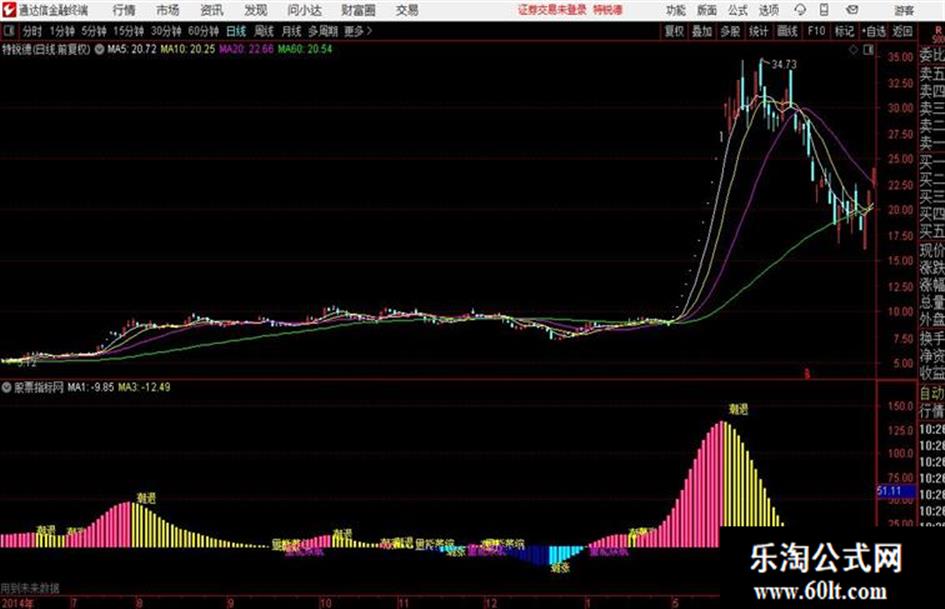Click the 34.73 high price label
Image resolution: width=945 pixels, height=609 pixels.
[783, 65]
